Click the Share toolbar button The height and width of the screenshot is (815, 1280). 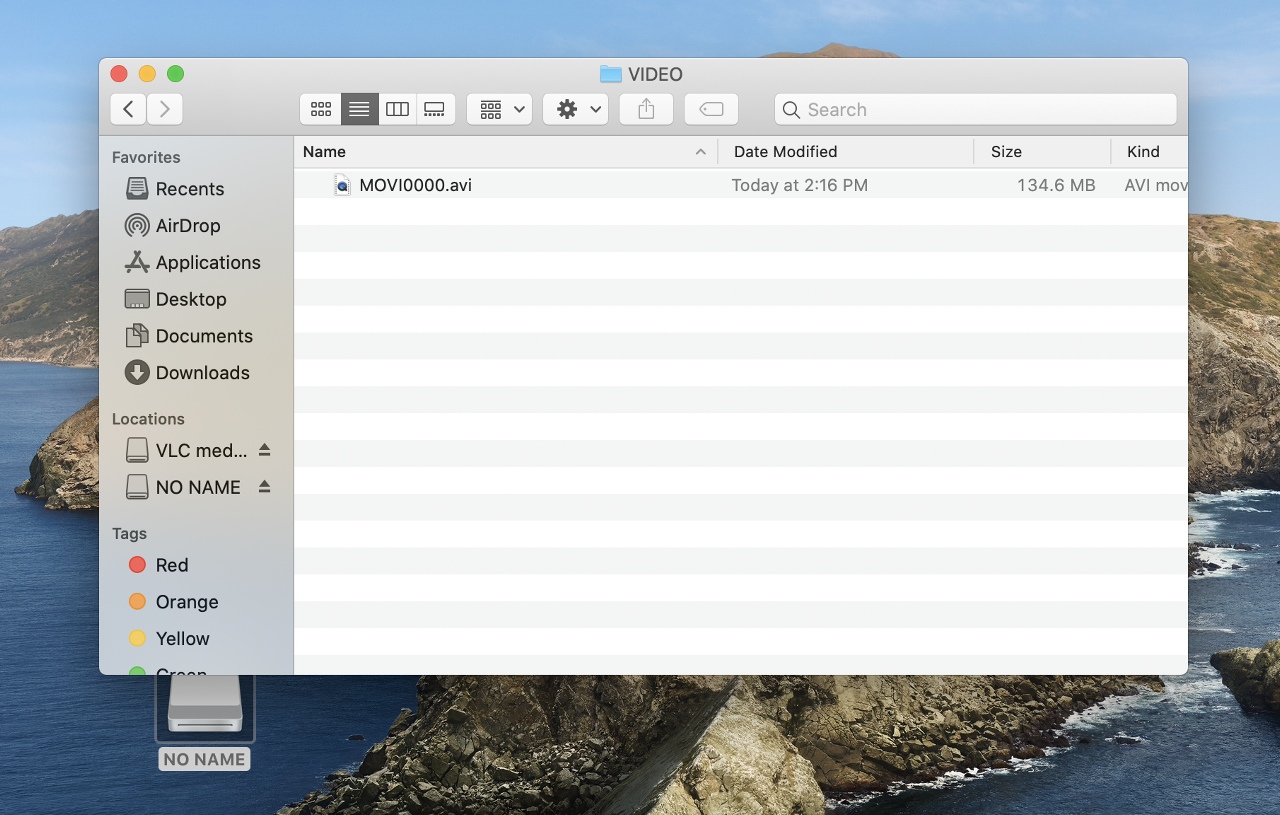pyautogui.click(x=646, y=110)
